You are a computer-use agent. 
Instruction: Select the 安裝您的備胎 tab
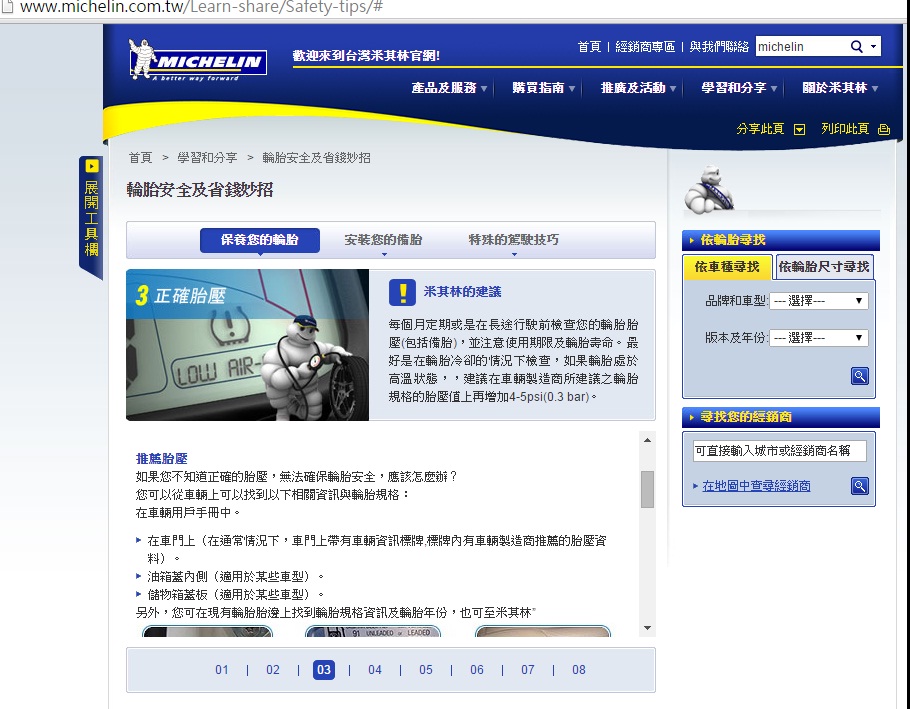pos(383,240)
